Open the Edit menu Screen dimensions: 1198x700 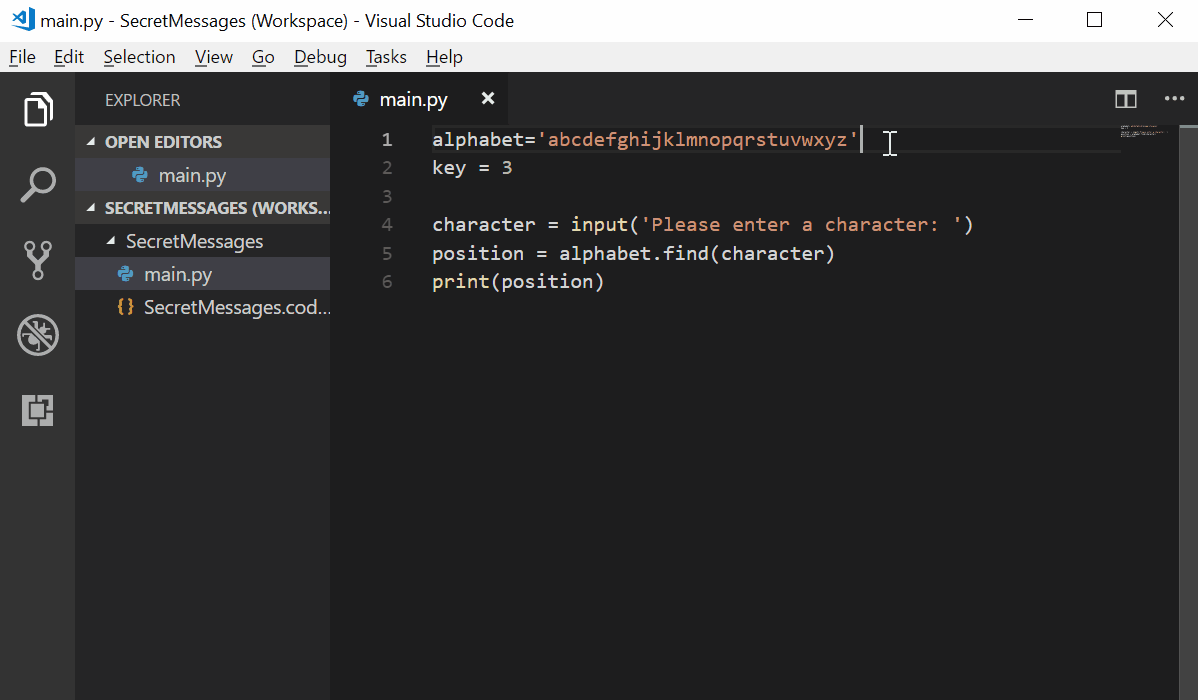69,57
